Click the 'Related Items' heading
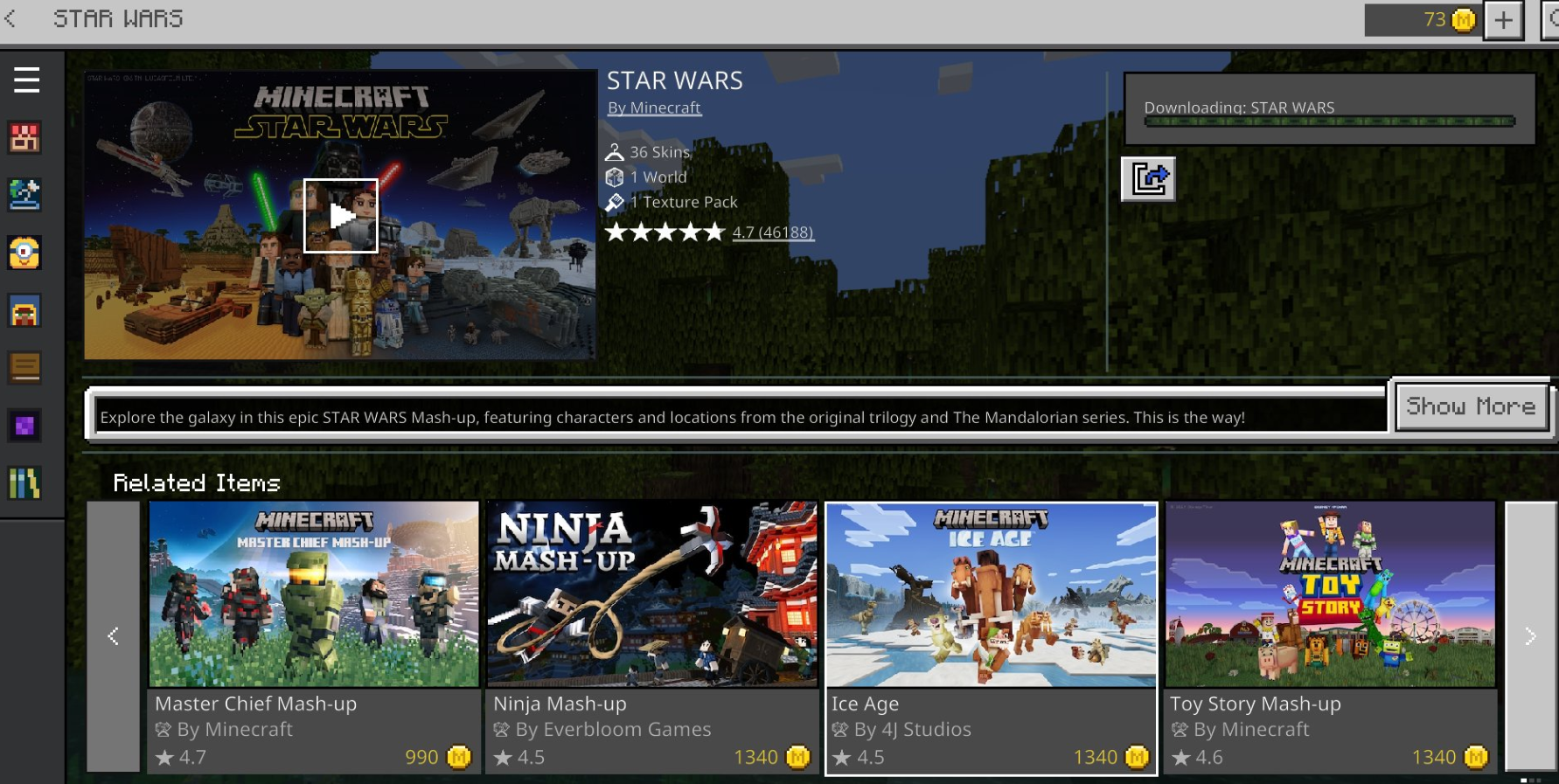The image size is (1559, 784). pyautogui.click(x=197, y=482)
